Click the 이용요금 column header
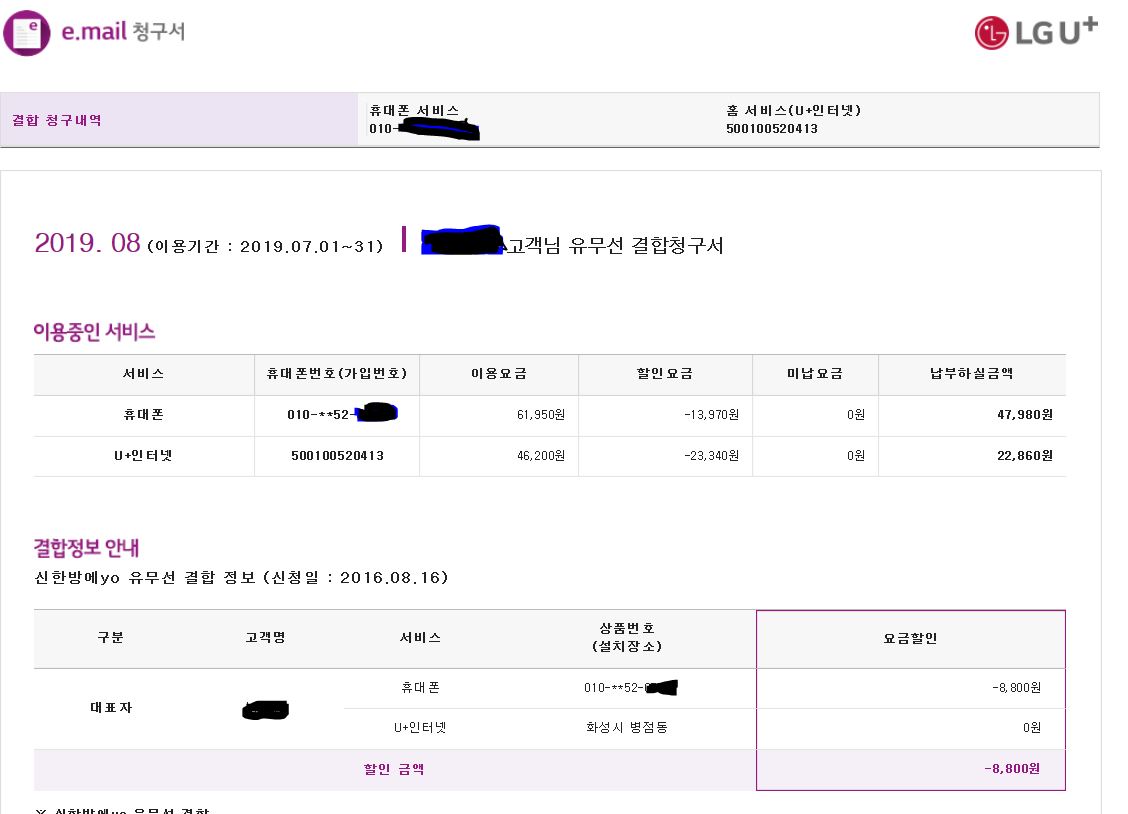Image resolution: width=1128 pixels, height=814 pixels. pos(498,374)
